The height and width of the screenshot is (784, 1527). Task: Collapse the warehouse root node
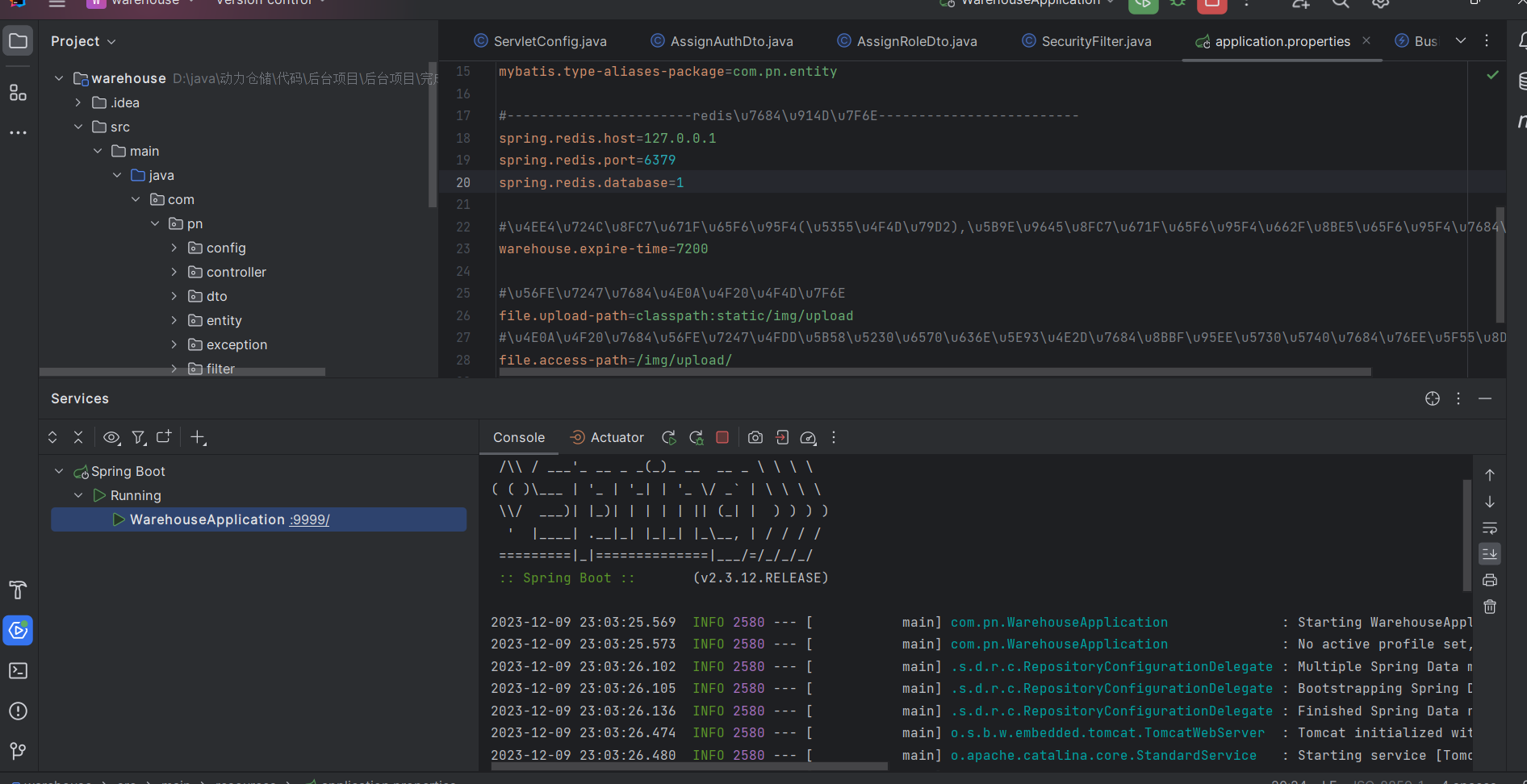[59, 78]
